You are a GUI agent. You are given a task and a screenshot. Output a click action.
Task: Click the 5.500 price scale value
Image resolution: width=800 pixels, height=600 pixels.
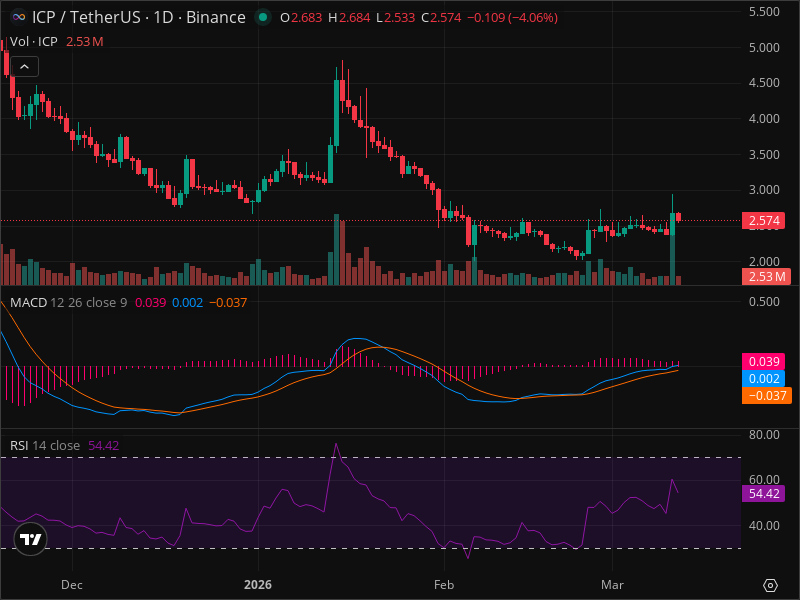tap(764, 12)
